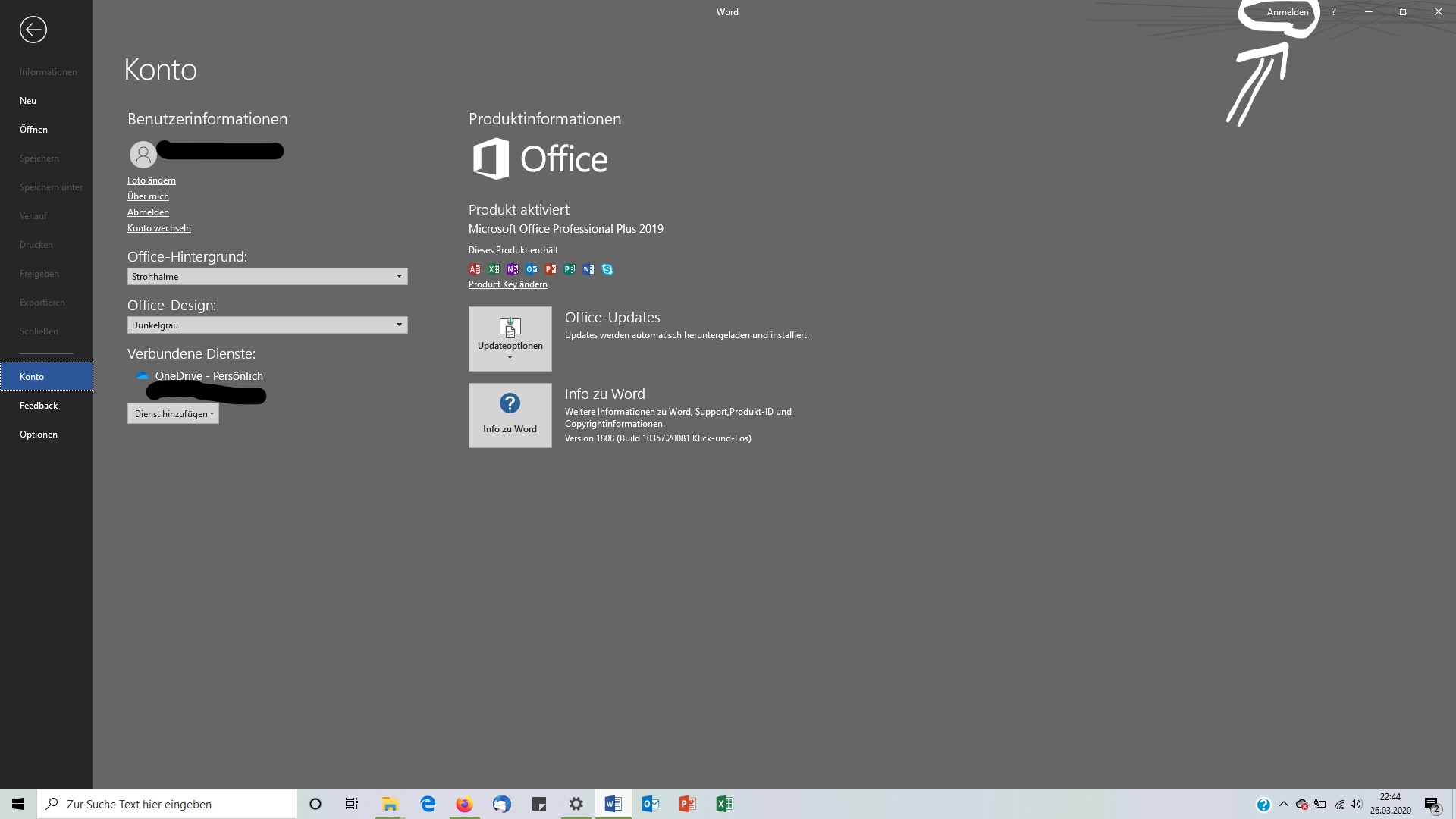
Task: Switch to Outlook in the taskbar
Action: point(651,804)
